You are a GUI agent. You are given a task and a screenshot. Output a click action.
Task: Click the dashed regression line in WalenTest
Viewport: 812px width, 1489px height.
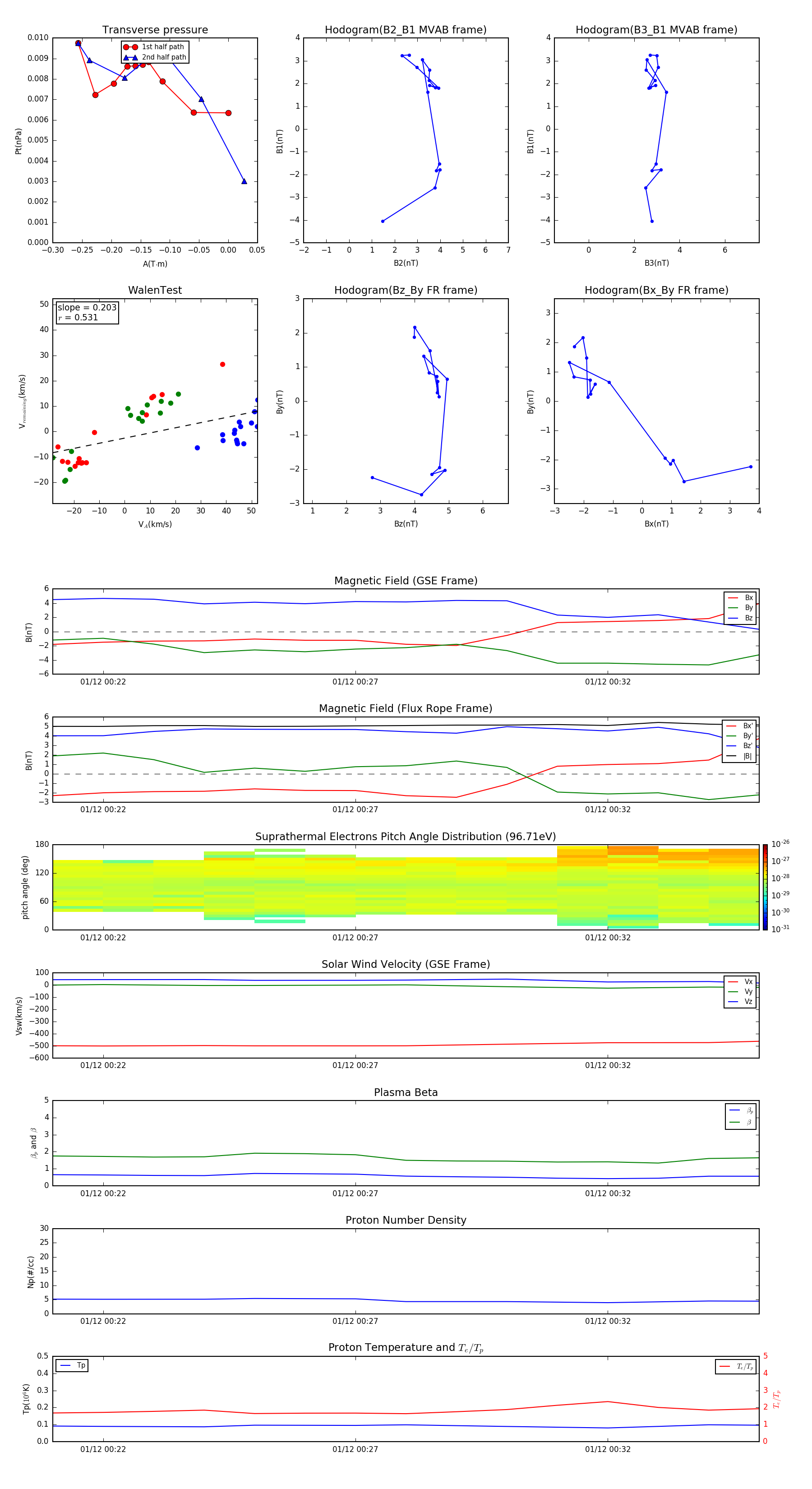pyautogui.click(x=155, y=432)
